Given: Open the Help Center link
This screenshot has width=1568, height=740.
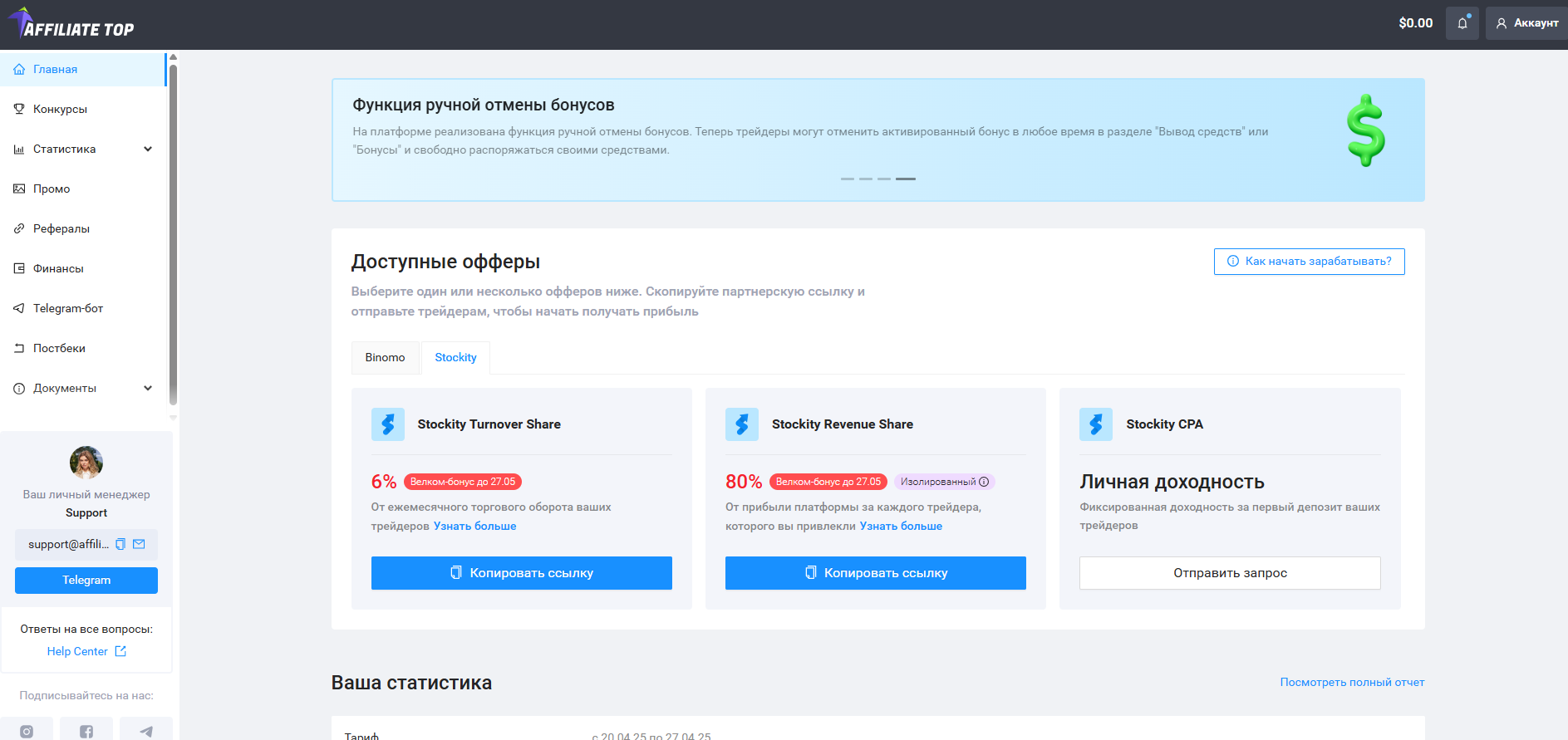Looking at the screenshot, I should 77,651.
